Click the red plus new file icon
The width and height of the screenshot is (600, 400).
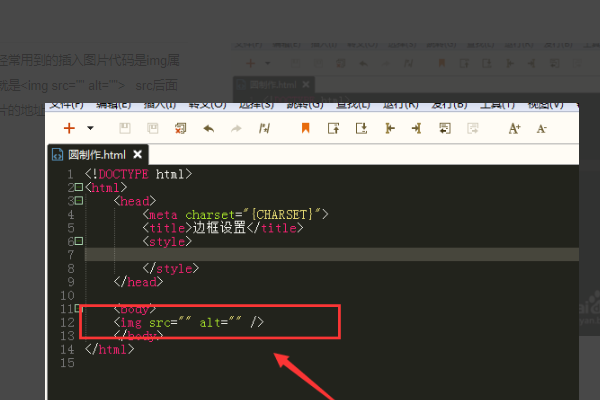click(x=69, y=128)
